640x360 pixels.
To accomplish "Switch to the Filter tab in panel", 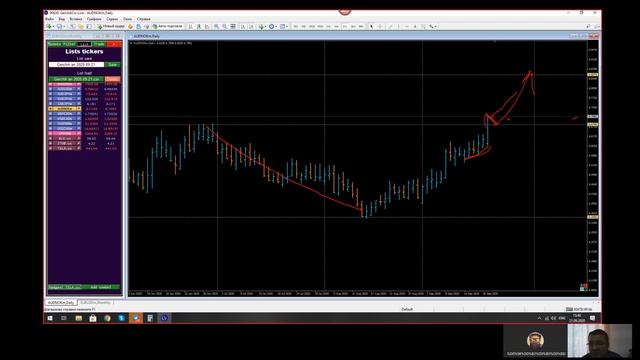I will tap(69, 44).
